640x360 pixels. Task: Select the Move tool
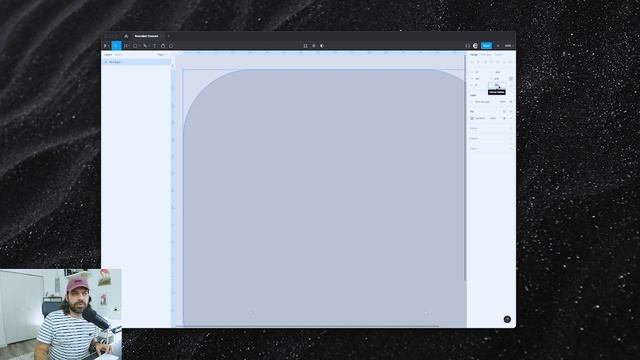(x=116, y=46)
